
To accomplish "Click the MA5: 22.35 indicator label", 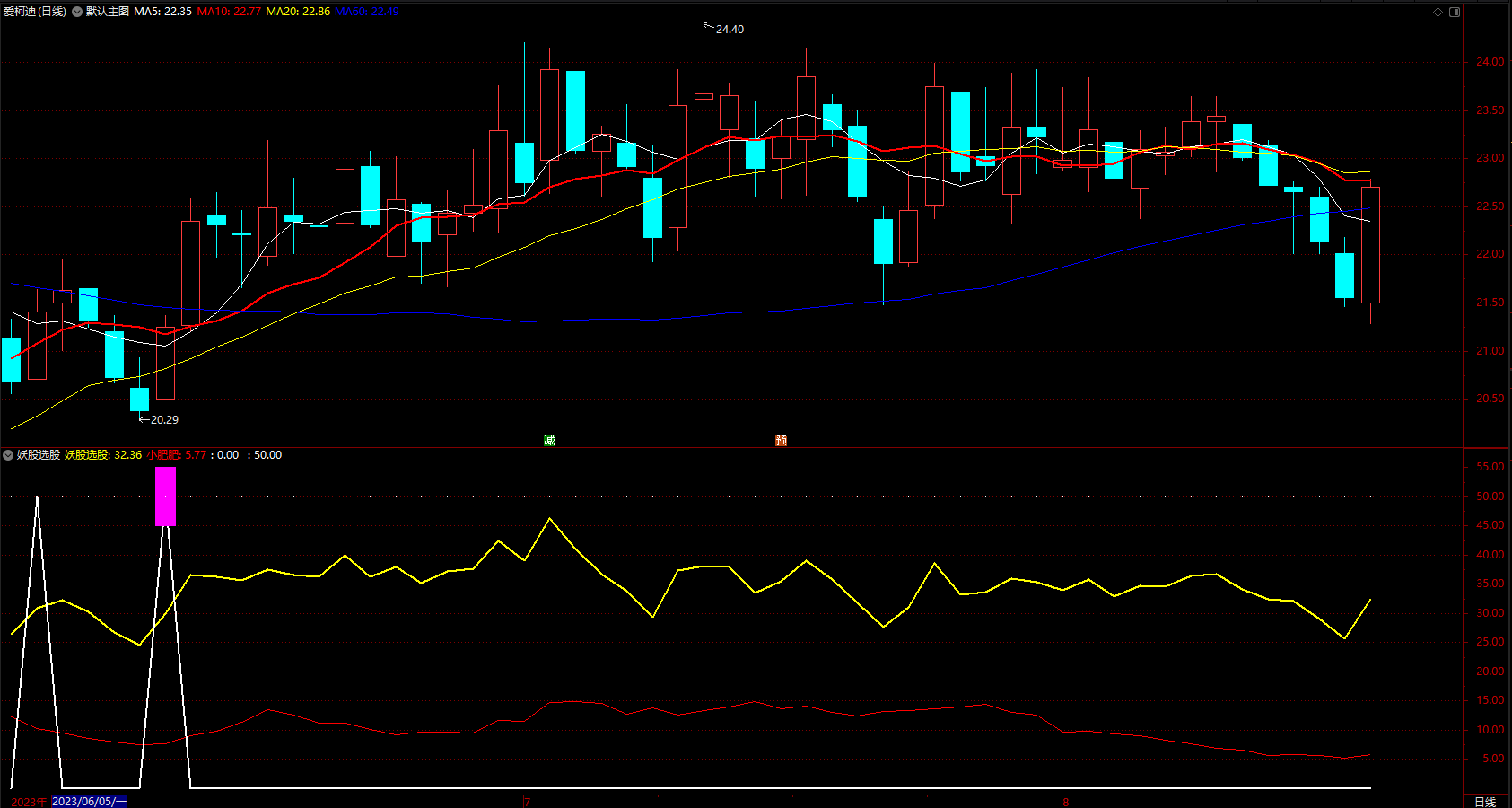I will (x=162, y=12).
